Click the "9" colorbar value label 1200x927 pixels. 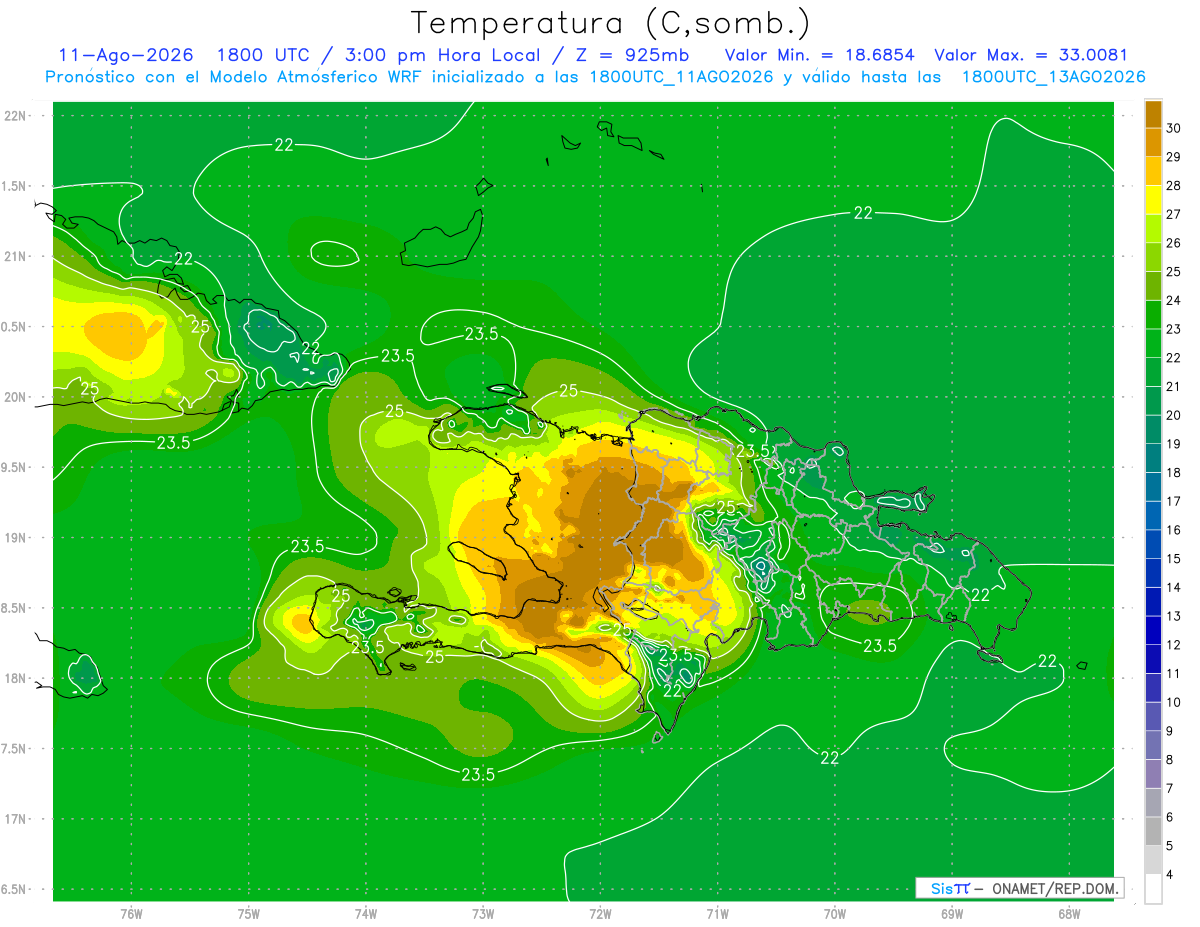[1170, 731]
